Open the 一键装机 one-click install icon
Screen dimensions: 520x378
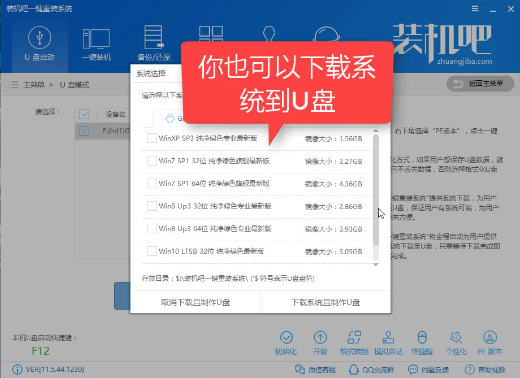click(96, 44)
